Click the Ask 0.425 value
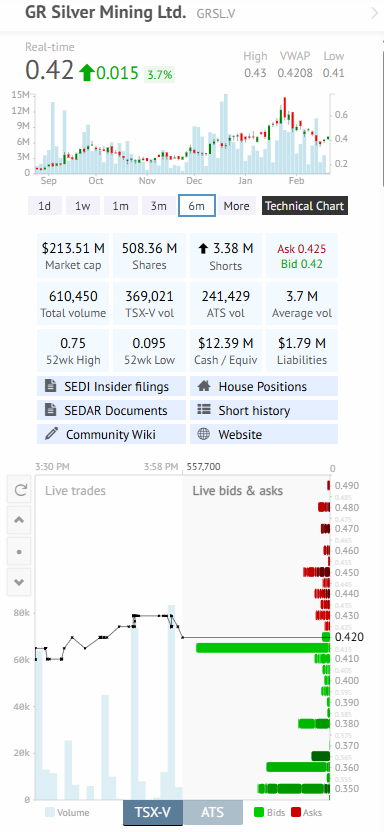This screenshot has height=832, width=384. click(x=301, y=249)
